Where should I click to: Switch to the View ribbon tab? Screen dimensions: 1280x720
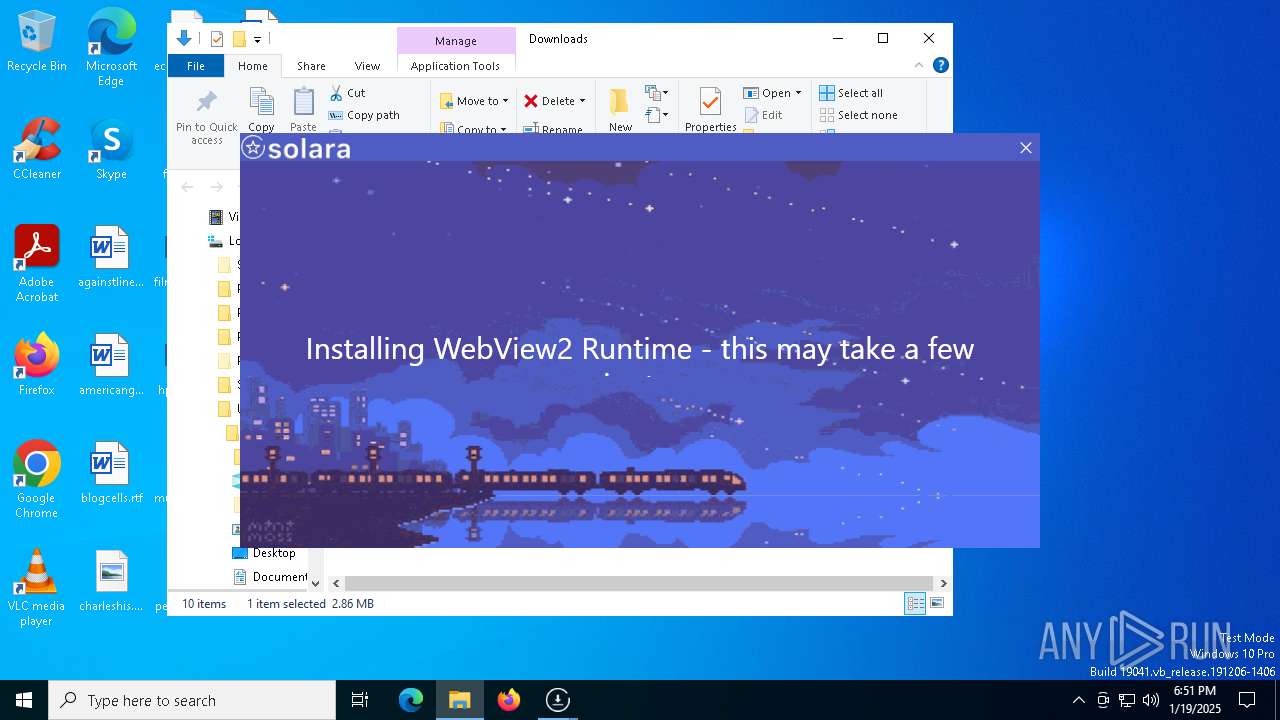367,66
